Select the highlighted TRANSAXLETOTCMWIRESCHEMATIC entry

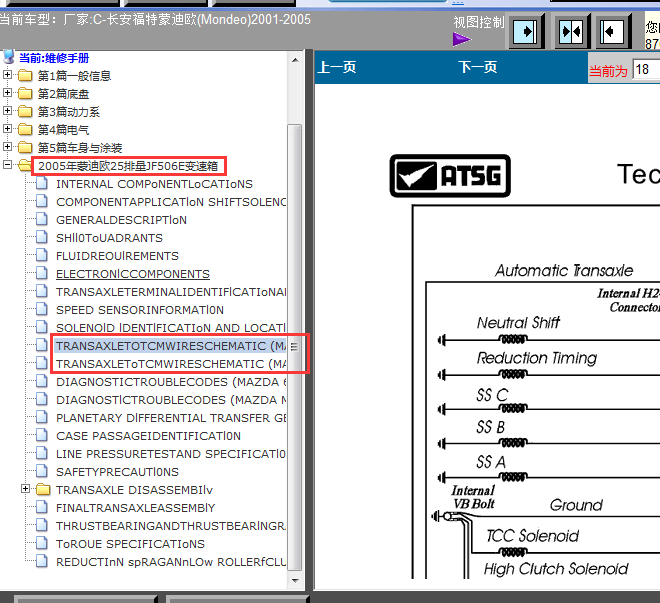(x=171, y=346)
